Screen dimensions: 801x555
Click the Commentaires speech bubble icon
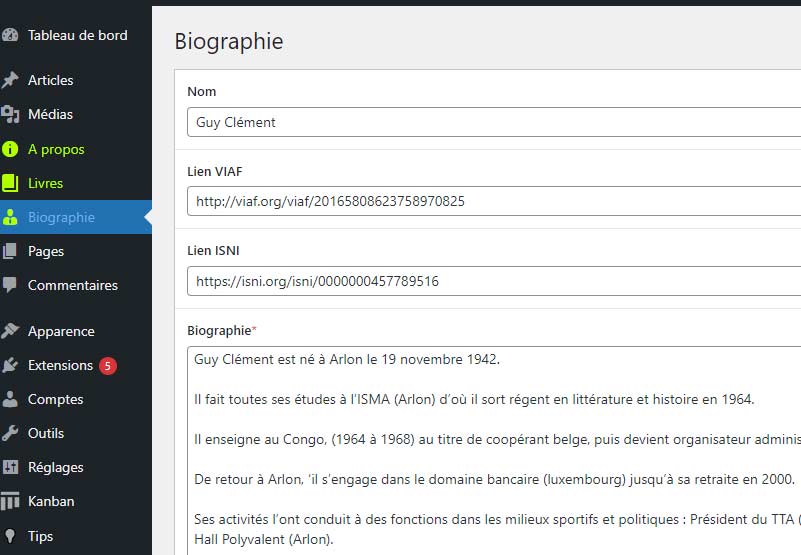10,285
